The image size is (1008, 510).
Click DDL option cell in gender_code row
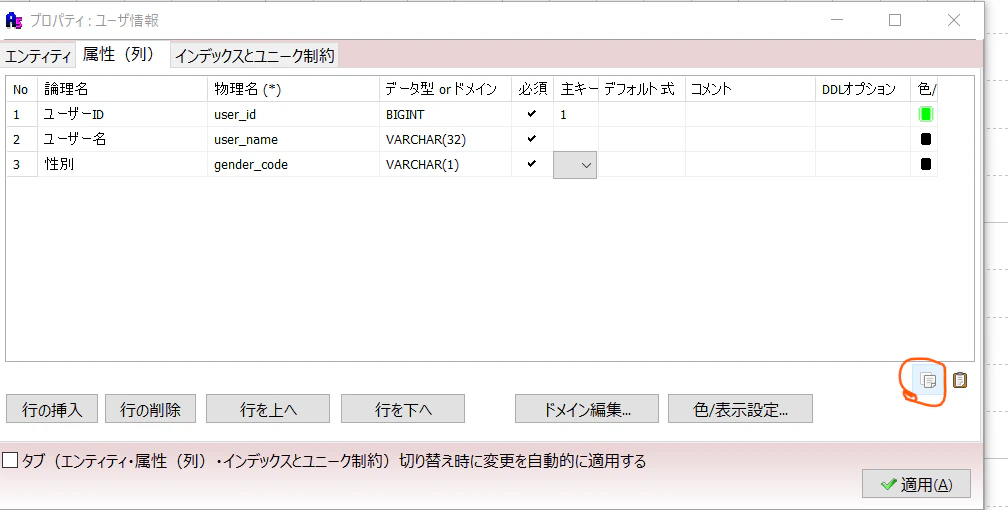pos(863,164)
